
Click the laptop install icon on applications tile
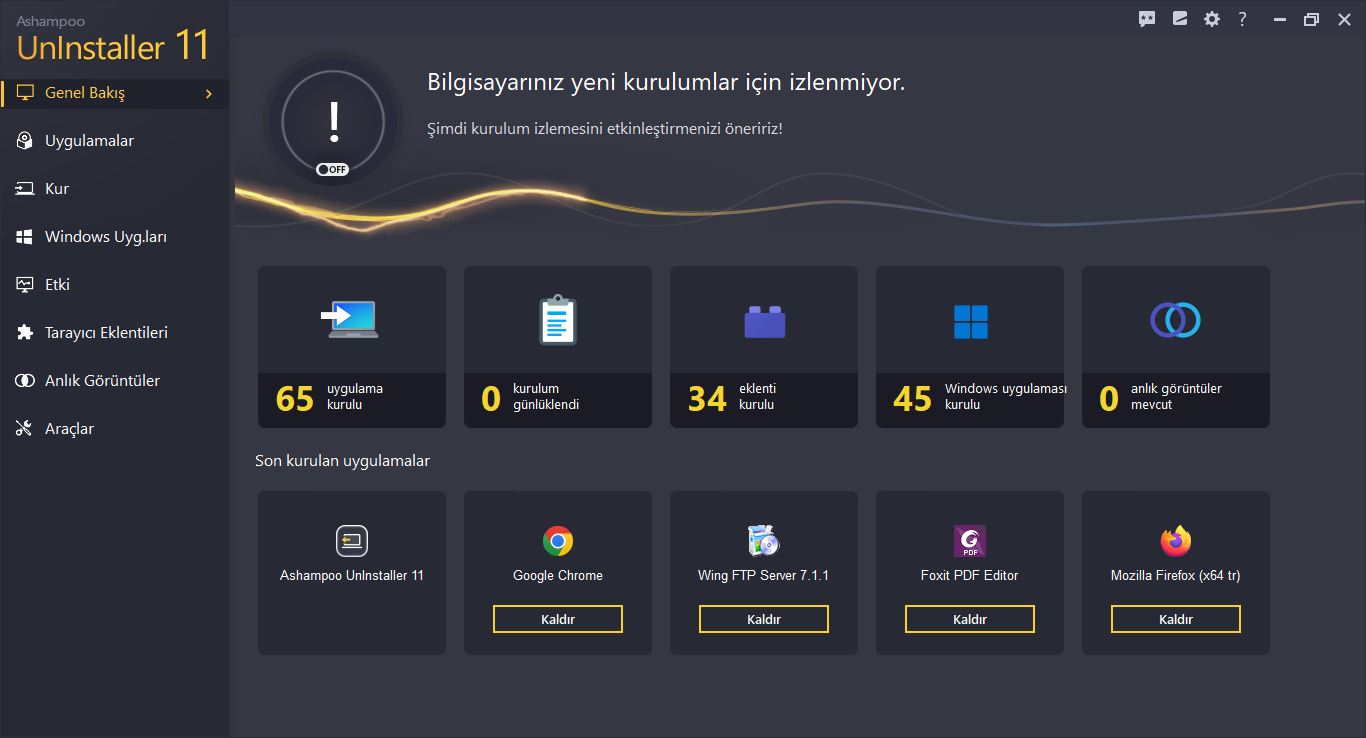click(x=352, y=319)
